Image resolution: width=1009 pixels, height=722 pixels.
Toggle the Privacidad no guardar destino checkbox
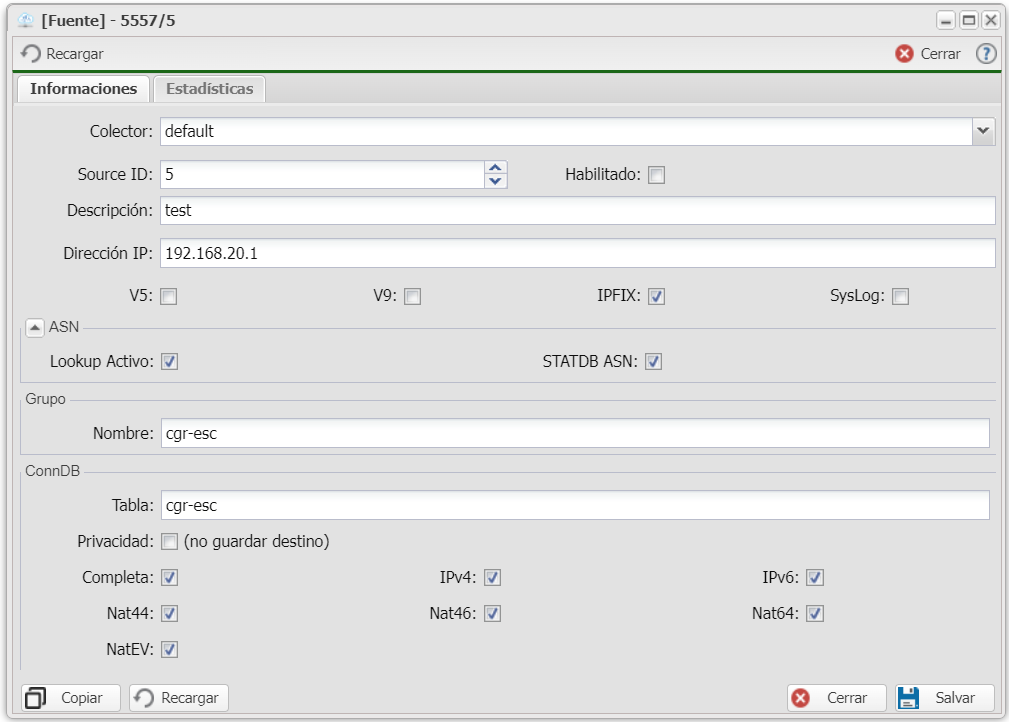click(x=169, y=542)
